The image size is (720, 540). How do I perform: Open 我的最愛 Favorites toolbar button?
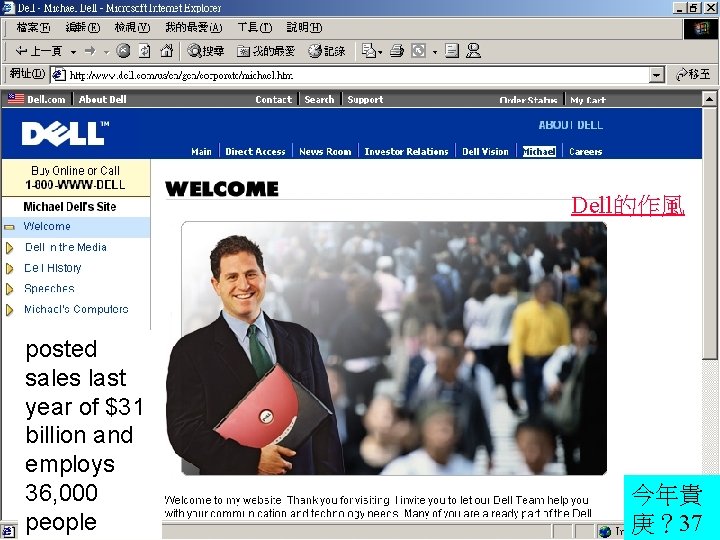tap(266, 51)
